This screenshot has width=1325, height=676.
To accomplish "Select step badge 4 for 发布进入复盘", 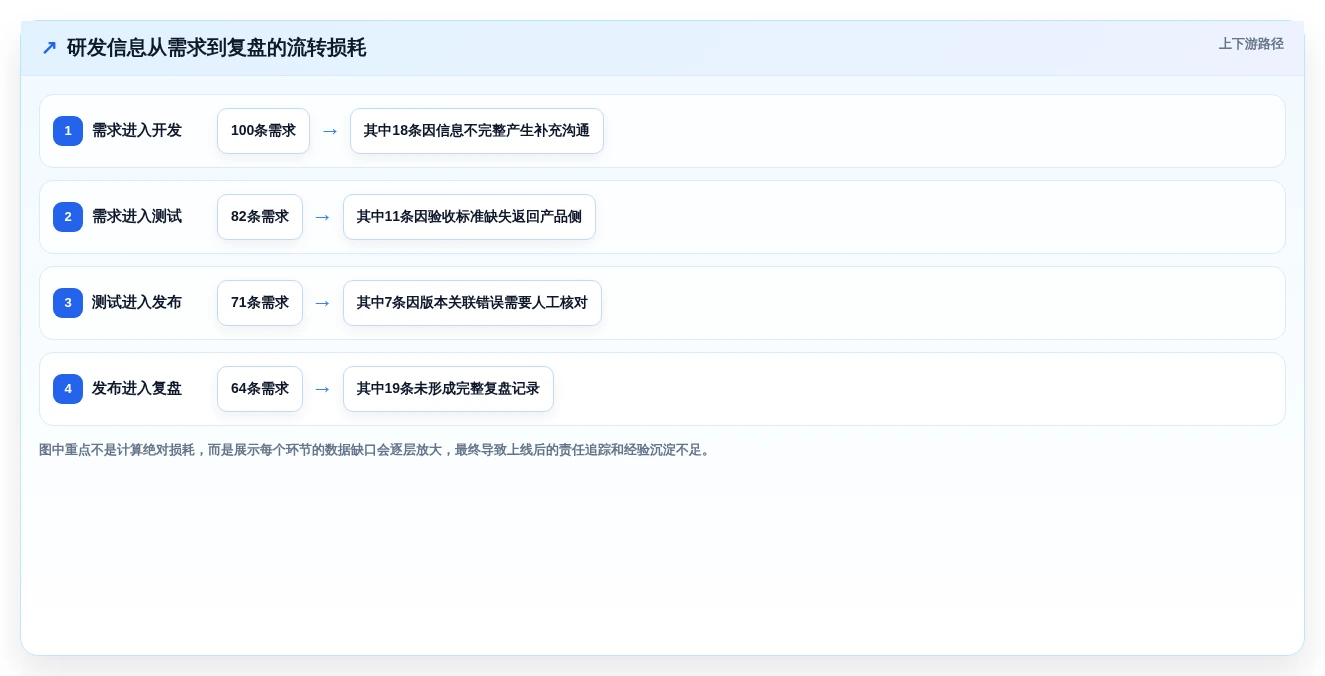I will (x=68, y=389).
